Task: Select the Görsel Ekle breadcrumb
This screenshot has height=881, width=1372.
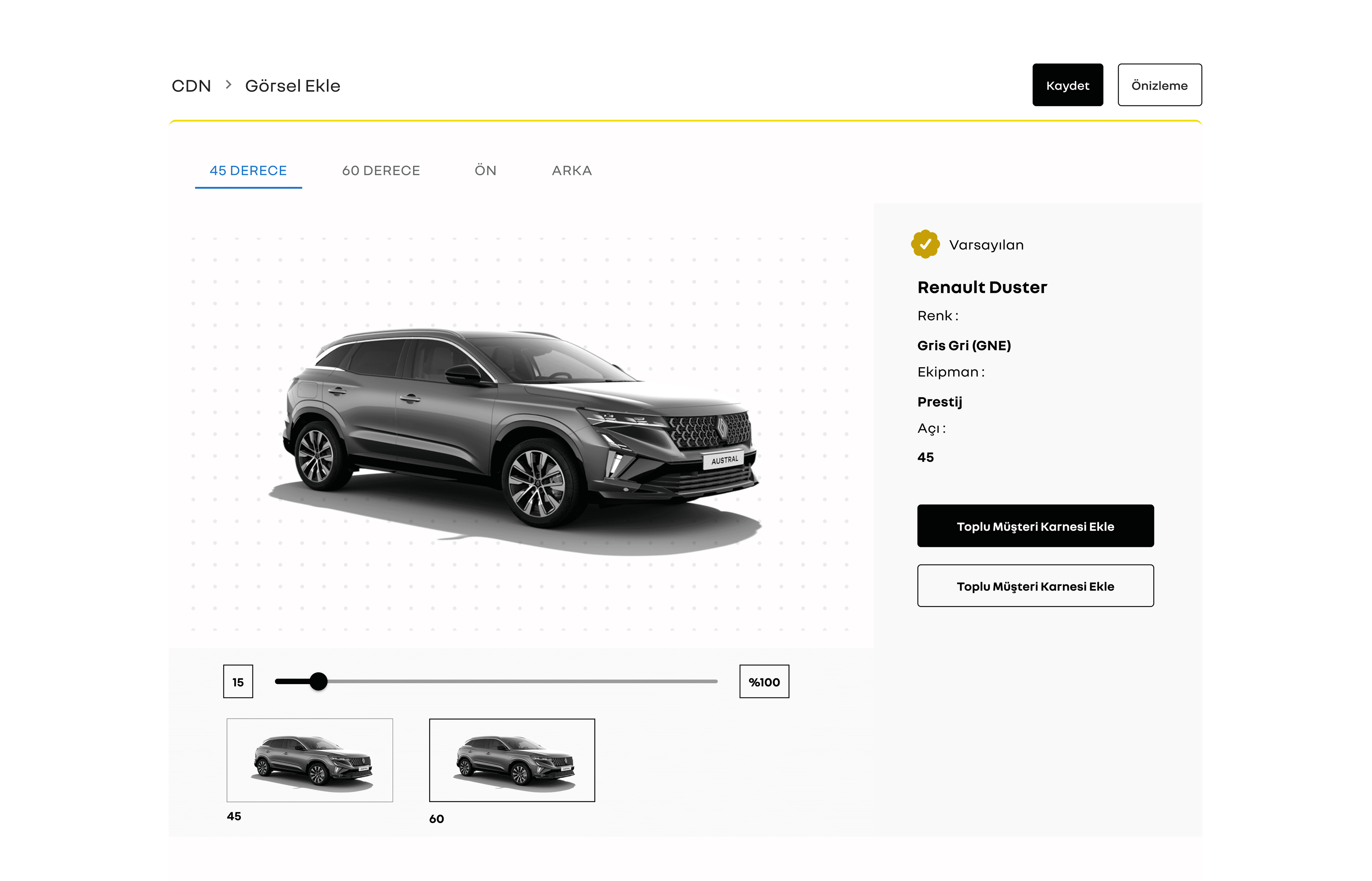Action: (292, 86)
